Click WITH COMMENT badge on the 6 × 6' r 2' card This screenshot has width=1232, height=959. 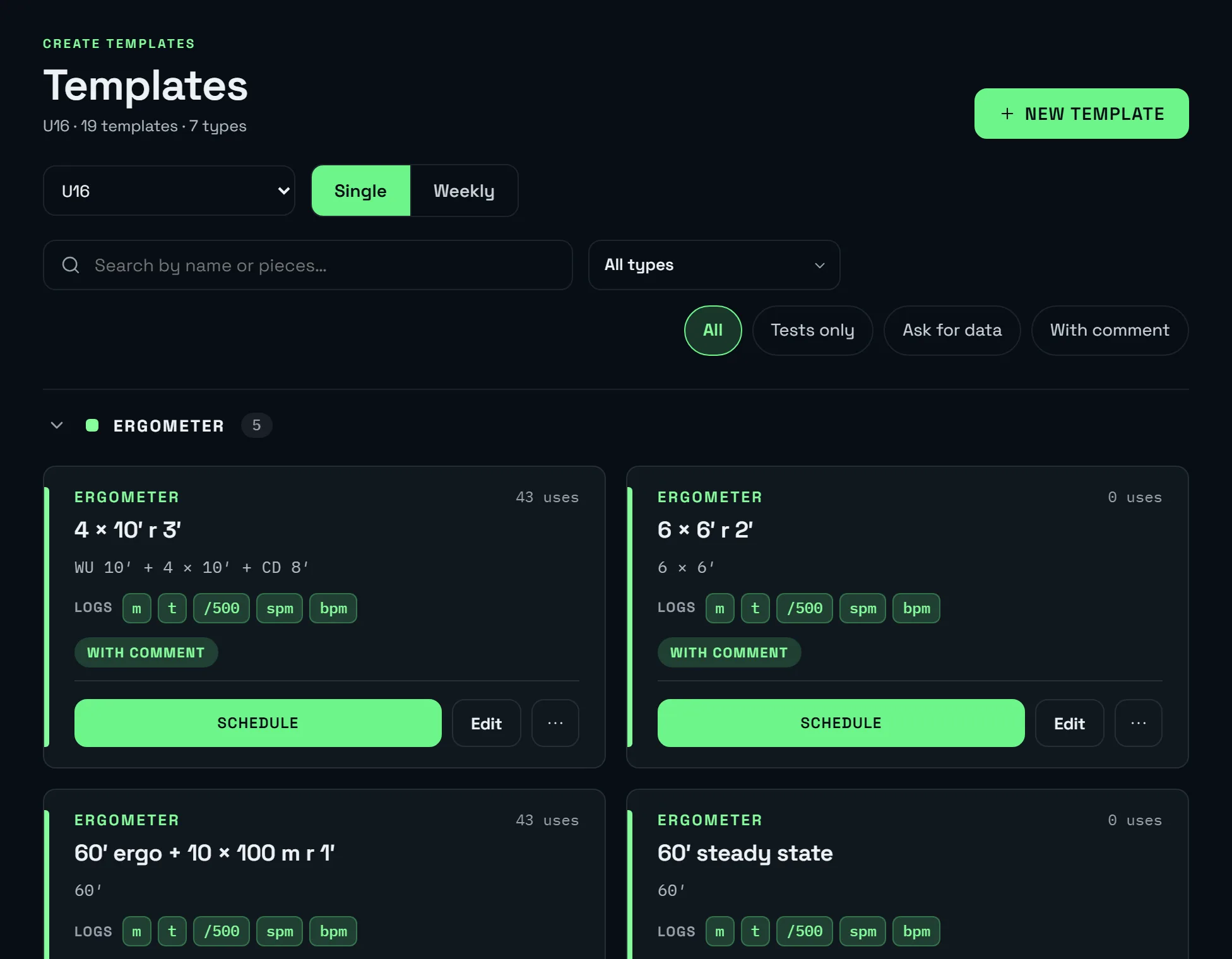pyautogui.click(x=730, y=652)
